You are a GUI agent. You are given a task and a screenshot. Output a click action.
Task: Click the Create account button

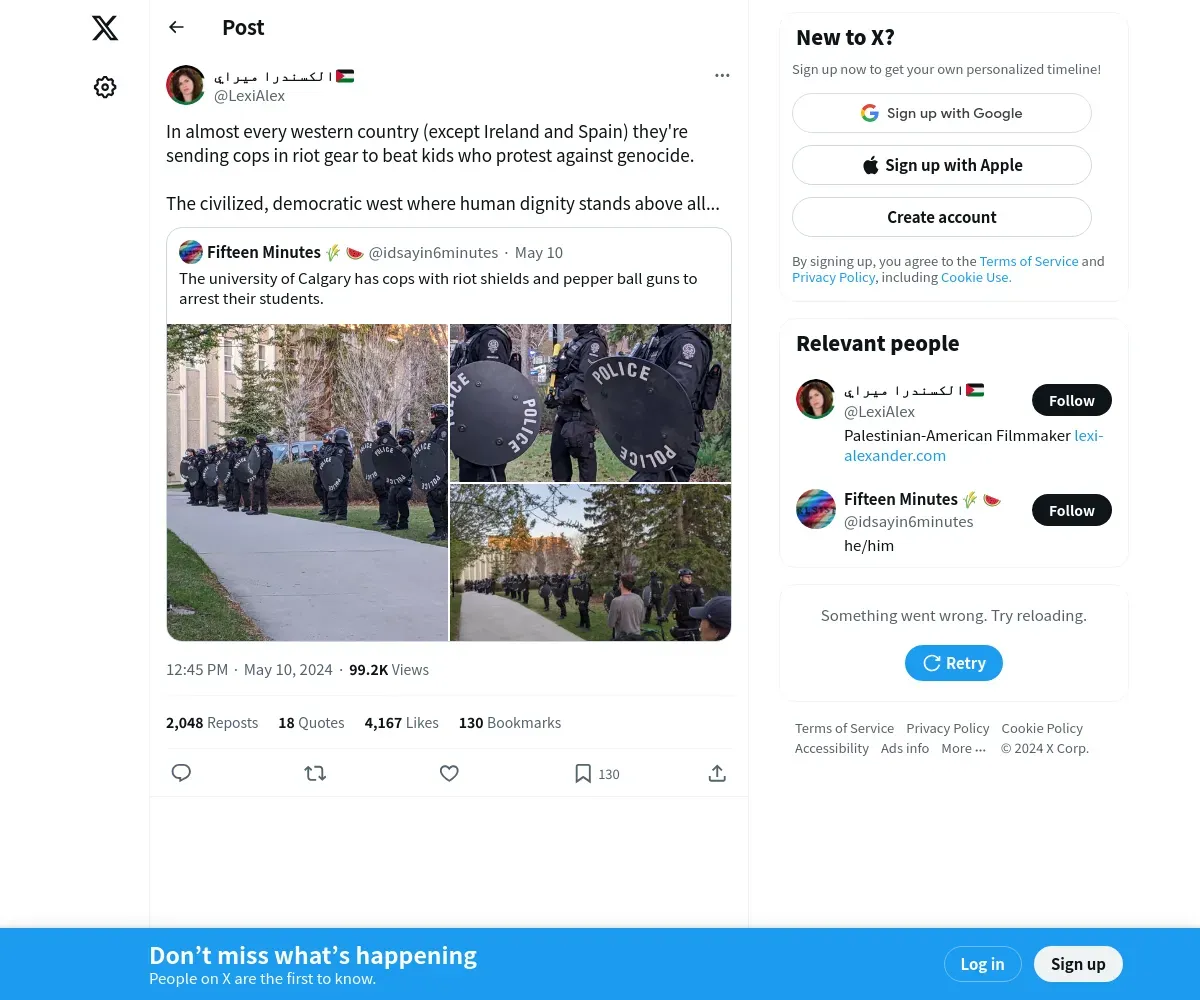click(x=942, y=217)
